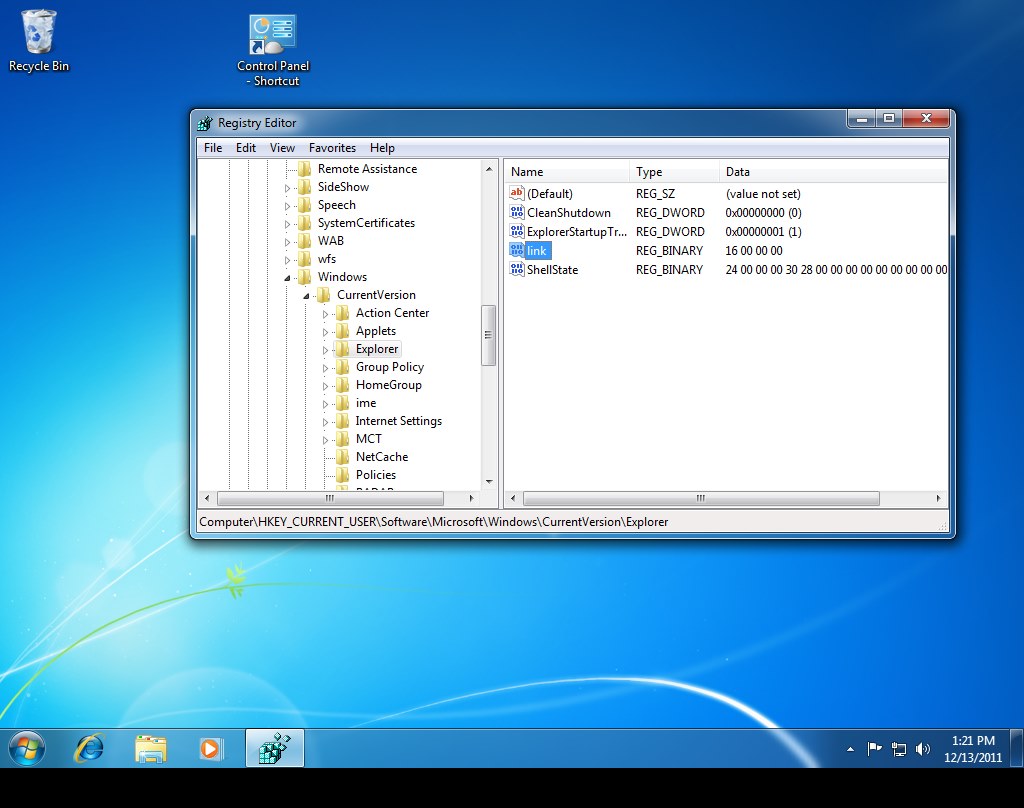
Task: Collapse the Windows key
Action: point(287,278)
